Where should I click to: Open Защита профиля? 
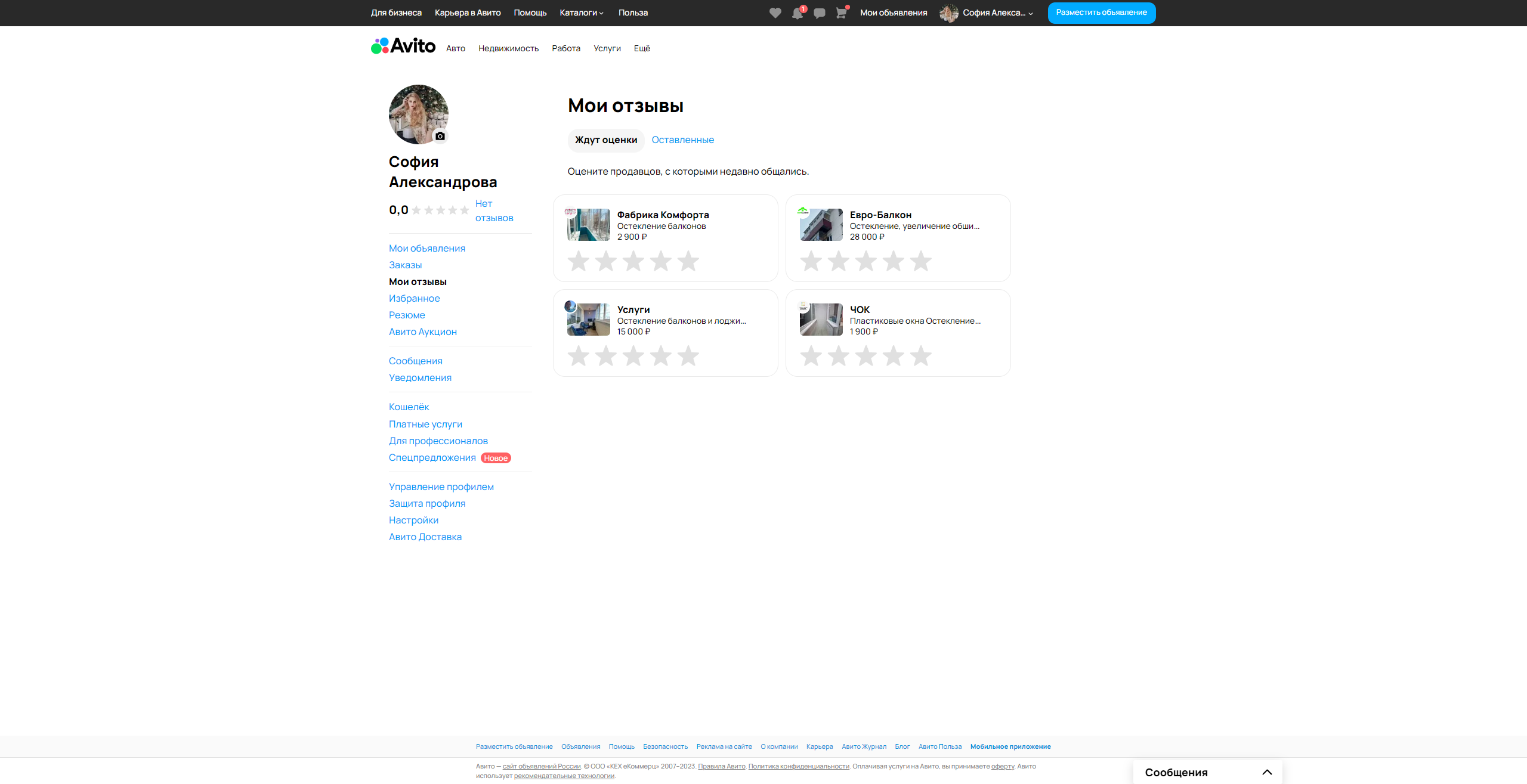click(427, 503)
